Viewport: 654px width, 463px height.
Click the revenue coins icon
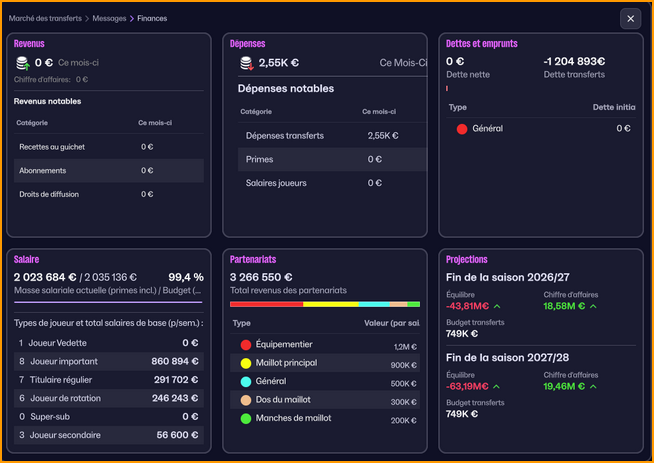click(x=22, y=63)
